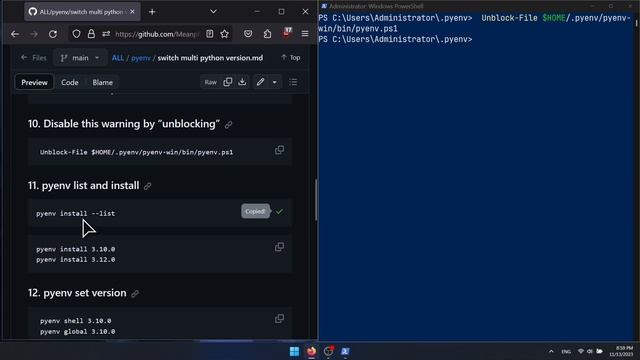Screen dimensions: 640x360
Task: Open the list all tabs chevron
Action: tap(213, 12)
